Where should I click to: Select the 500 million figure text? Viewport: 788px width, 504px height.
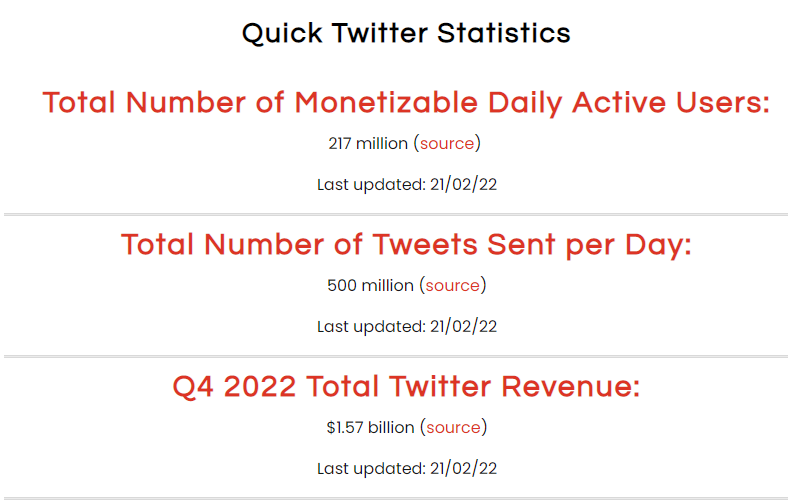370,285
